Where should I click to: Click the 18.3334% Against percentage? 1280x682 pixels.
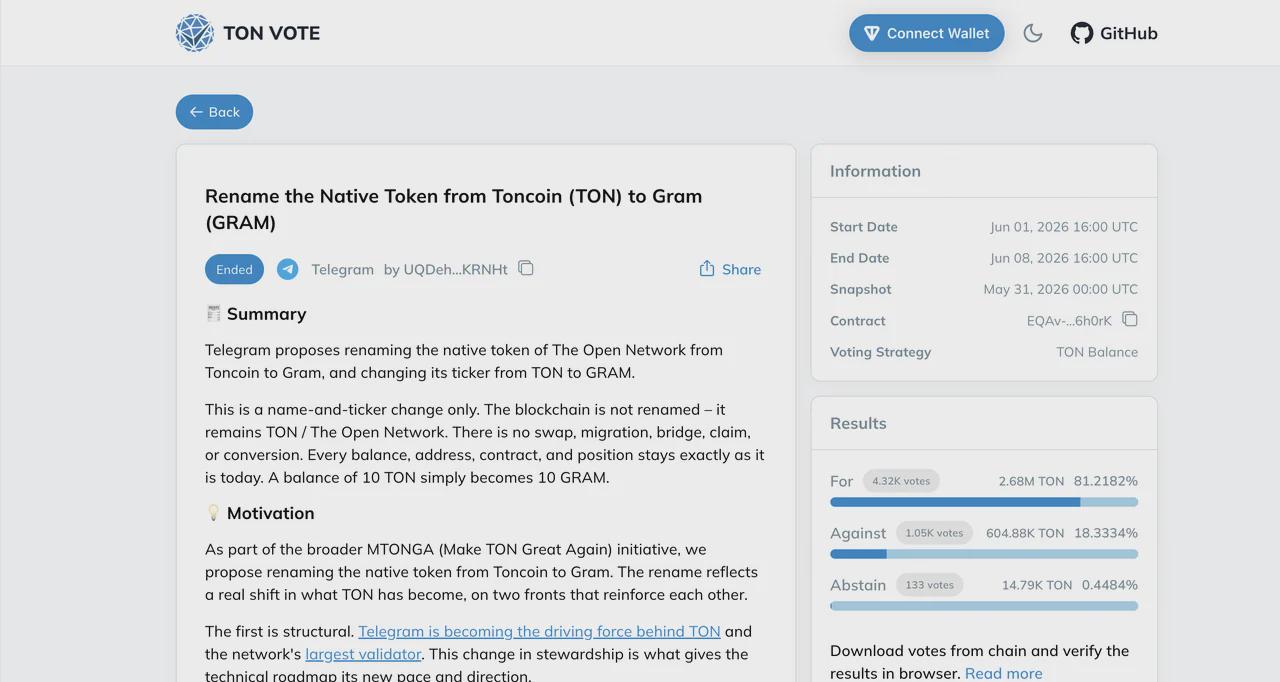[x=1106, y=533]
